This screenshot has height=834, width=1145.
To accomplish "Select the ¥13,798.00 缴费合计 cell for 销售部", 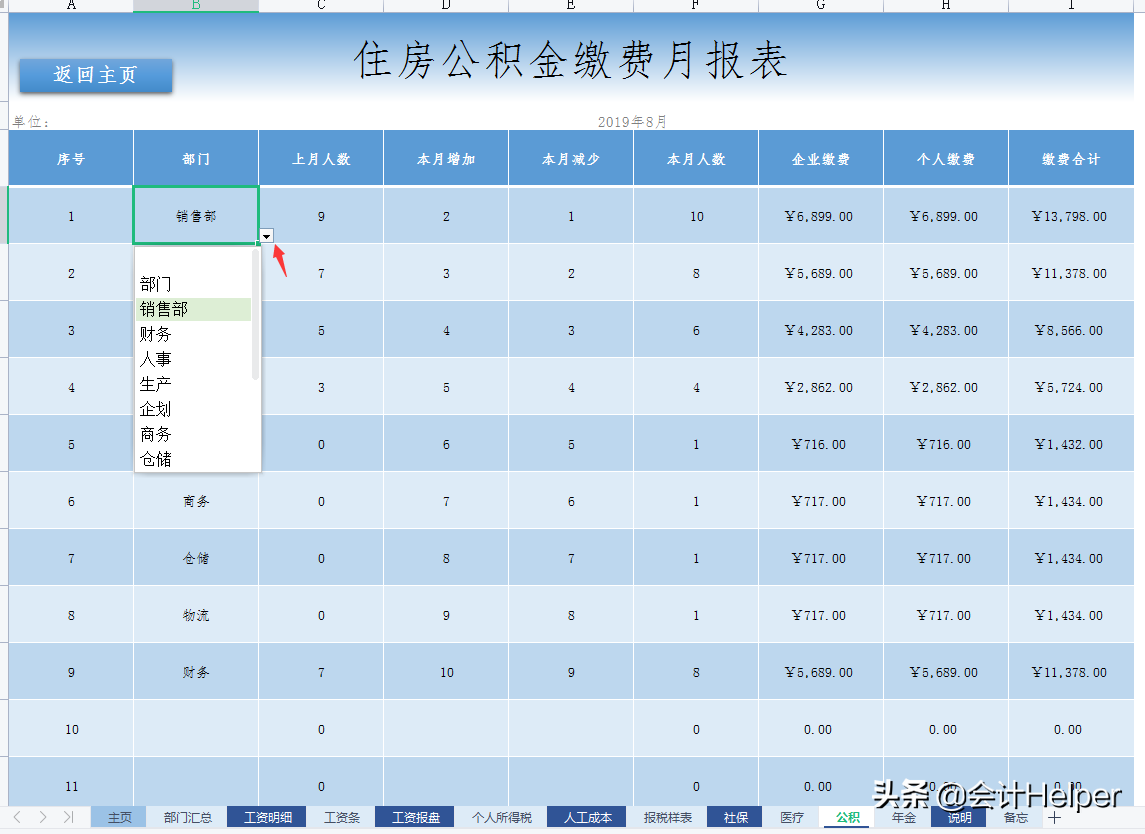I will point(1071,215).
